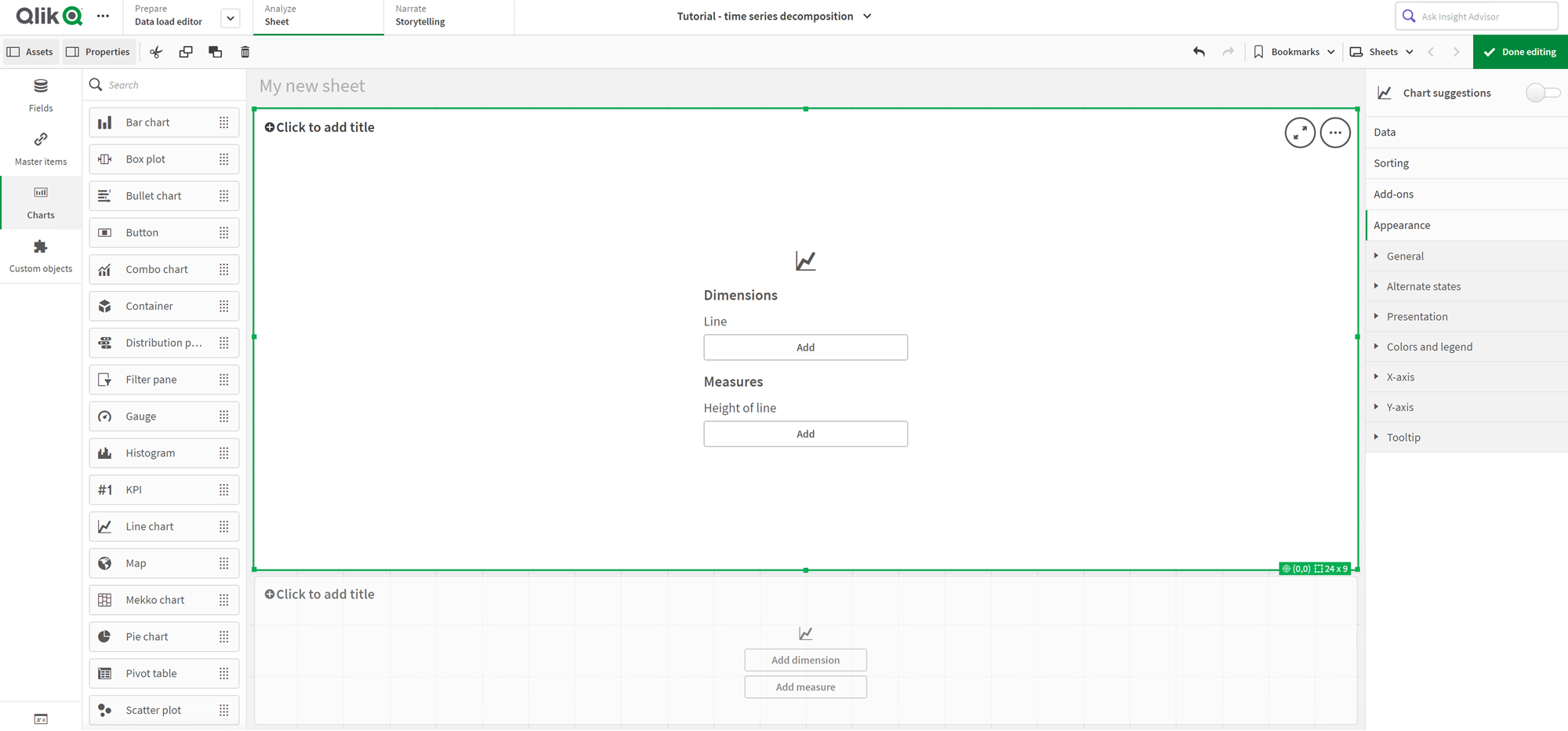Go to previous sheet arrow
This screenshot has height=731, width=1568.
coord(1431,52)
